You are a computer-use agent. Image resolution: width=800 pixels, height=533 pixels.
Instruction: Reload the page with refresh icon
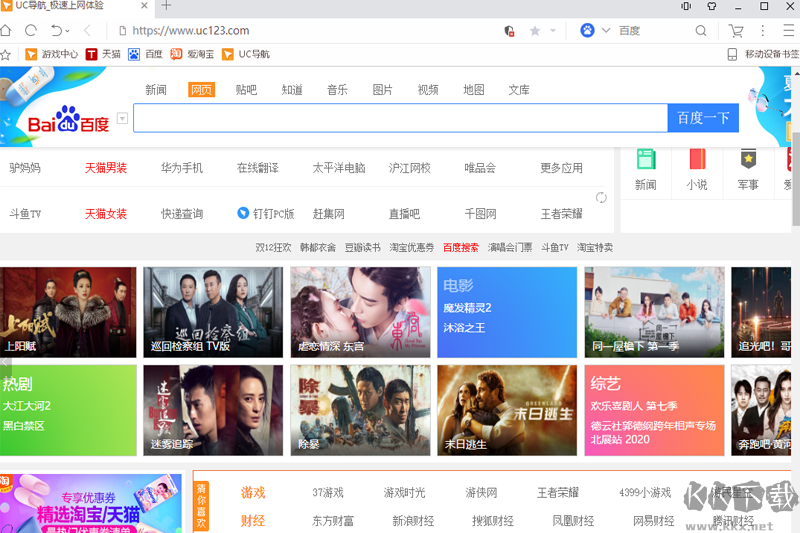point(31,31)
